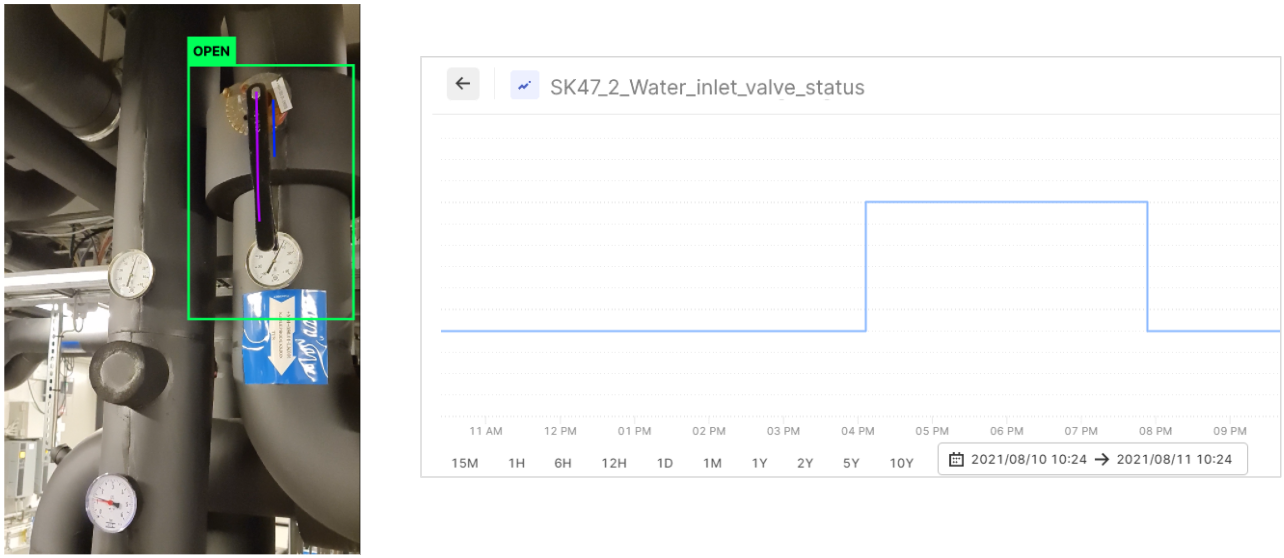Viewport: 1284px width, 558px height.
Task: Click the falling edge near 08 PM
Action: [x=1147, y=266]
